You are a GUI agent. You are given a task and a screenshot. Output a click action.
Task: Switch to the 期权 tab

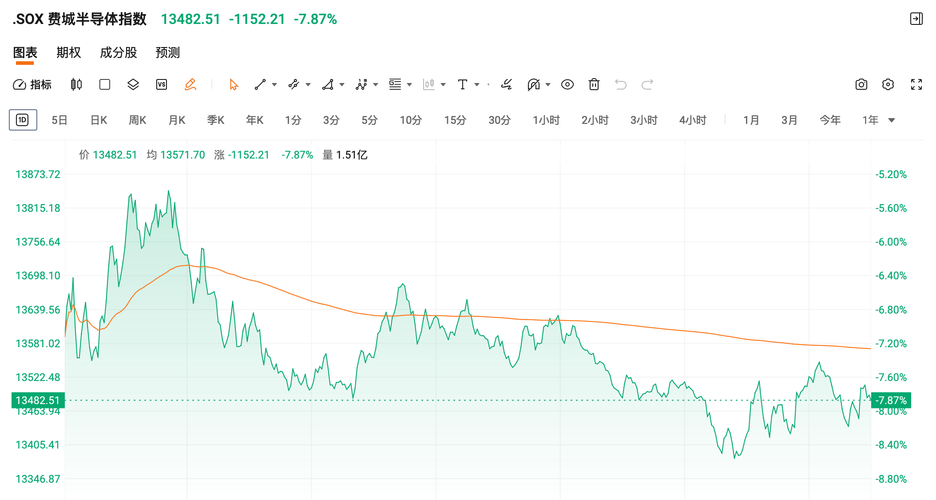pyautogui.click(x=69, y=53)
